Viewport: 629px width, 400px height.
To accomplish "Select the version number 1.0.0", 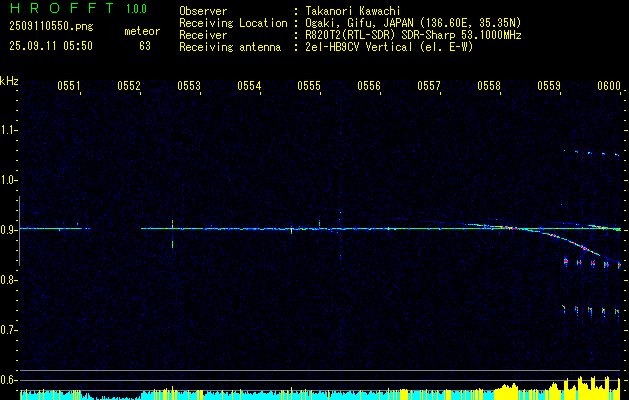I will coord(136,9).
